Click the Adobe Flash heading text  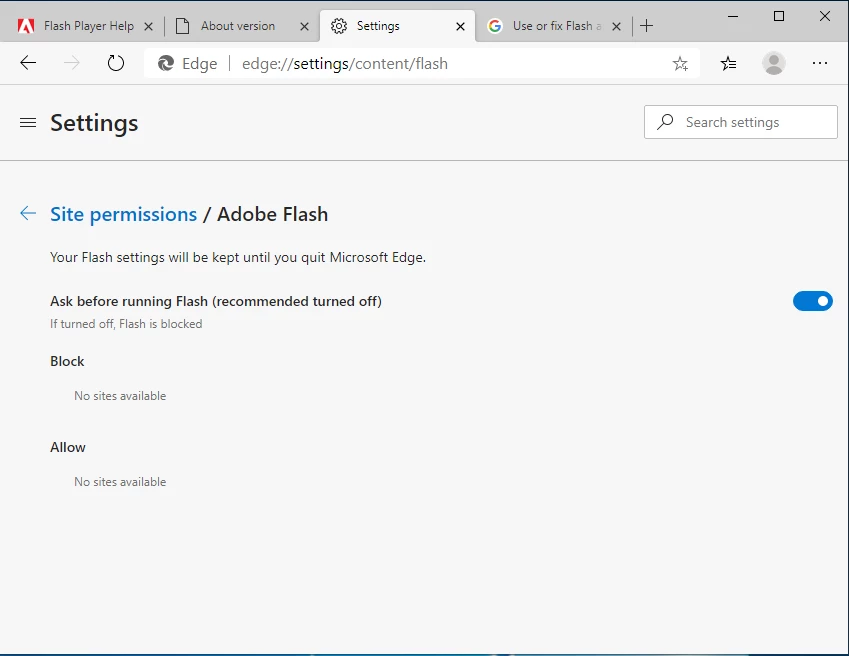tap(272, 214)
